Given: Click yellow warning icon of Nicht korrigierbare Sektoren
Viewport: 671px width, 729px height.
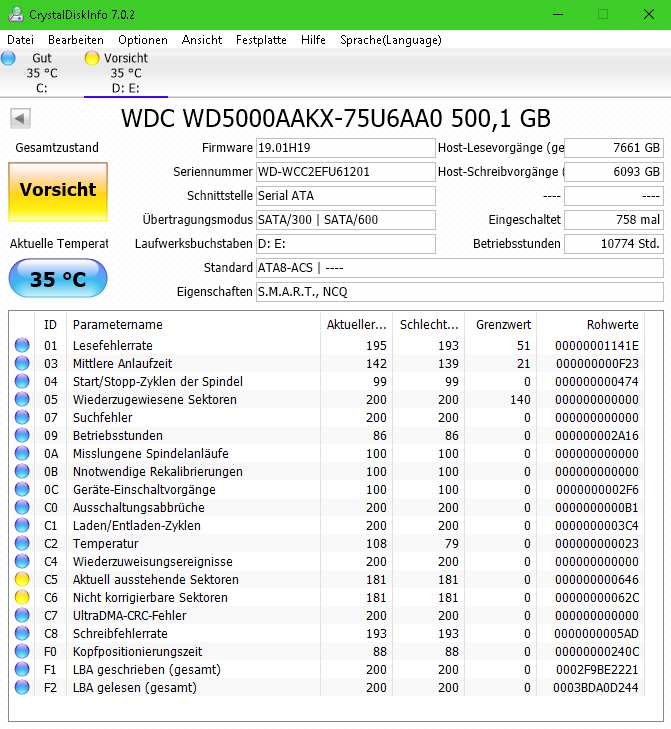Looking at the screenshot, I should coord(22,597).
